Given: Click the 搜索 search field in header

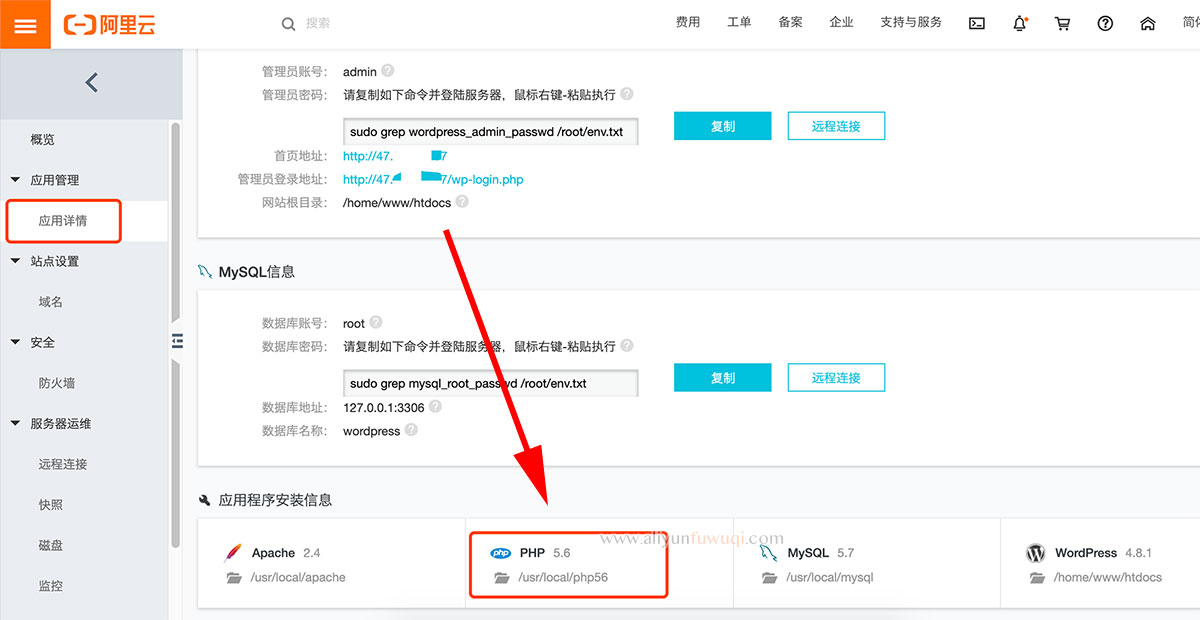Looking at the screenshot, I should 400,23.
